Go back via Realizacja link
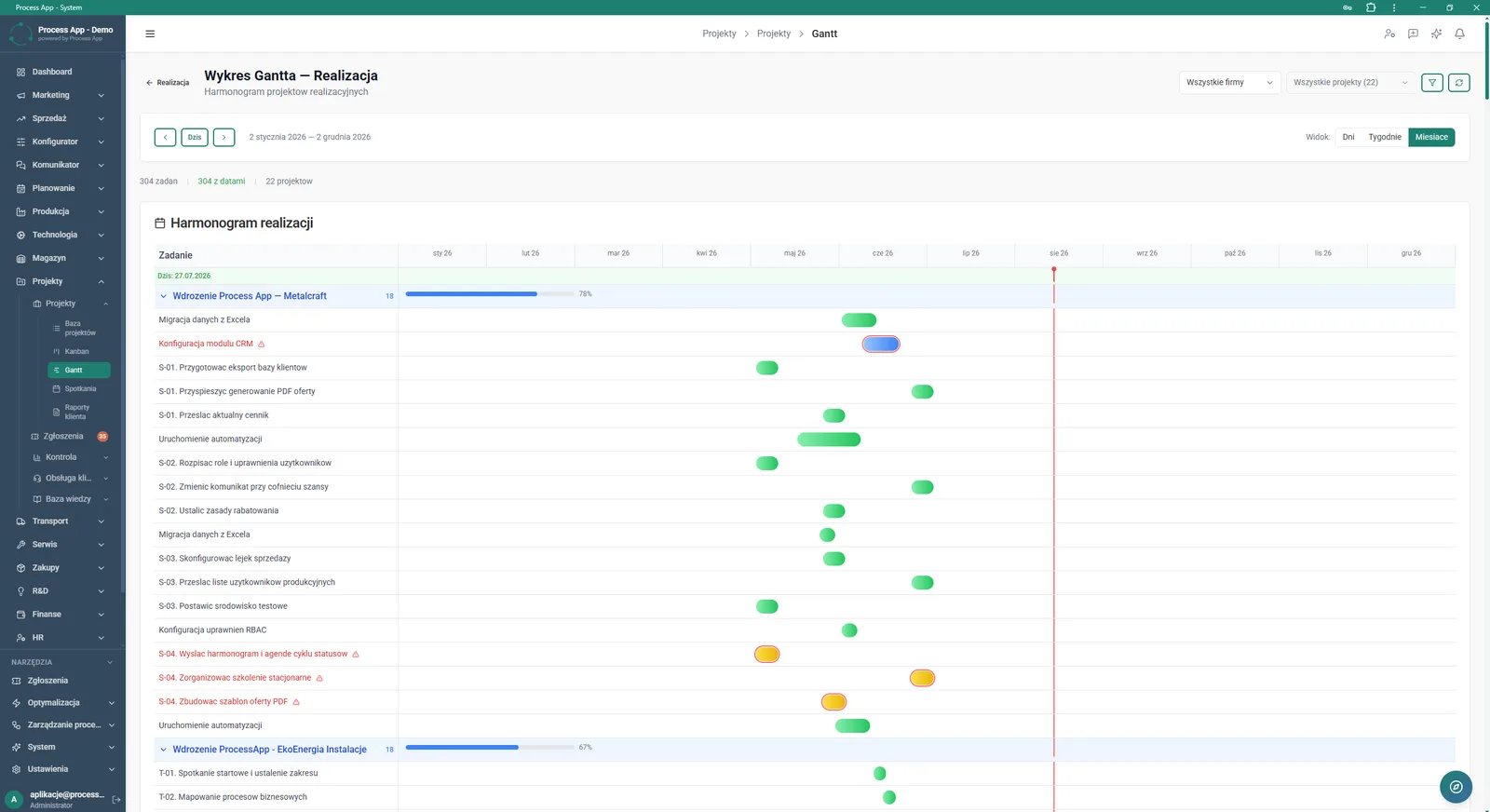The width and height of the screenshot is (1490, 812). tap(168, 83)
